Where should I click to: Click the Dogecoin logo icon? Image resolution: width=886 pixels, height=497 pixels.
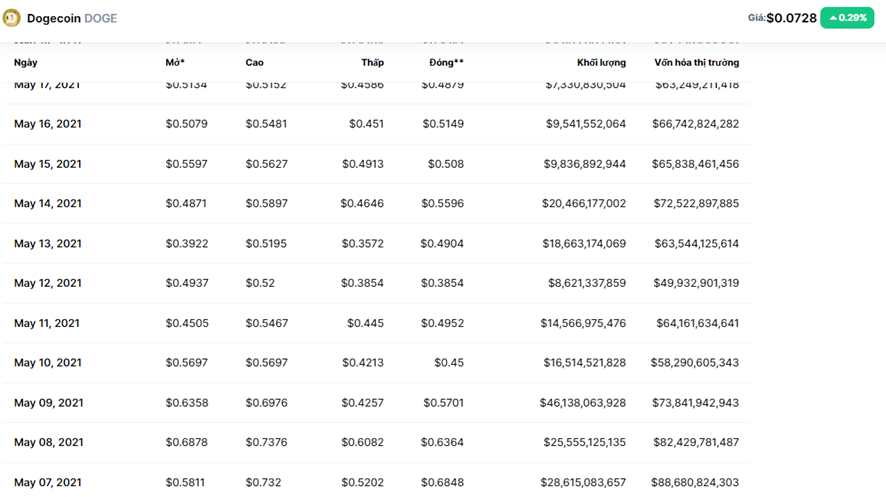click(13, 18)
